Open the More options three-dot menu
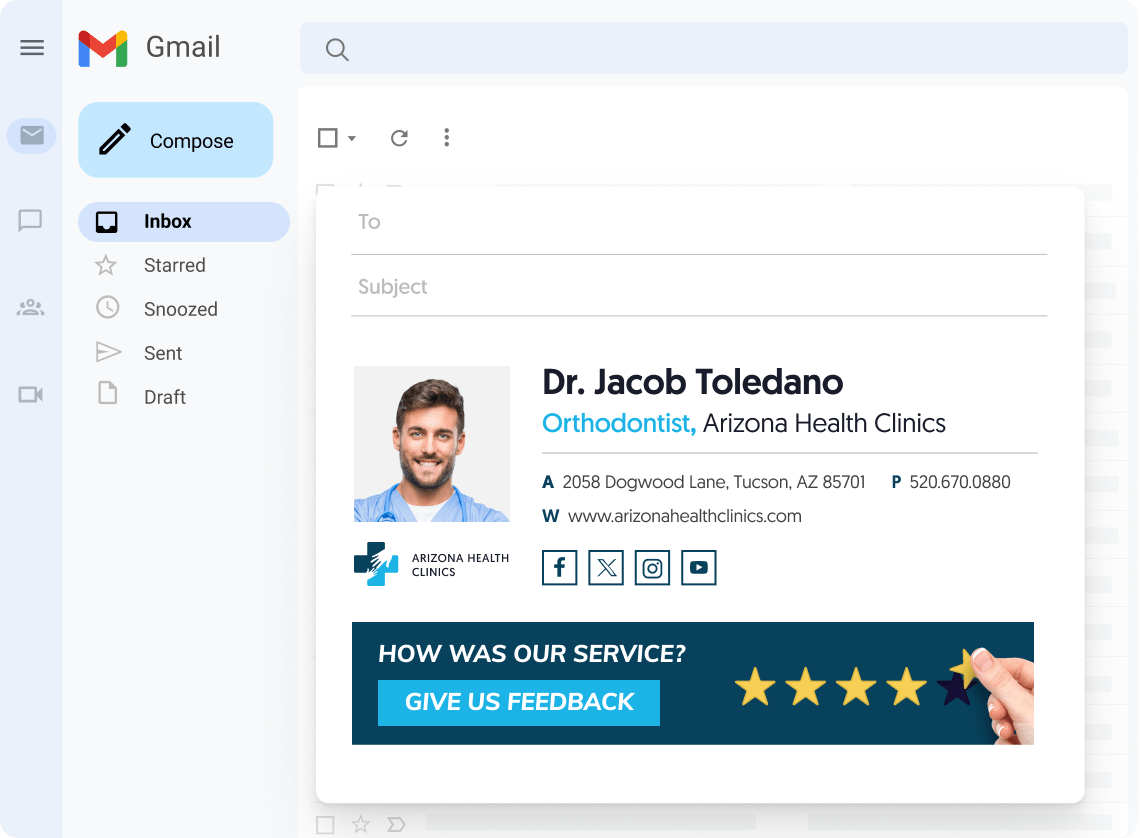This screenshot has width=1140, height=838. coord(446,137)
